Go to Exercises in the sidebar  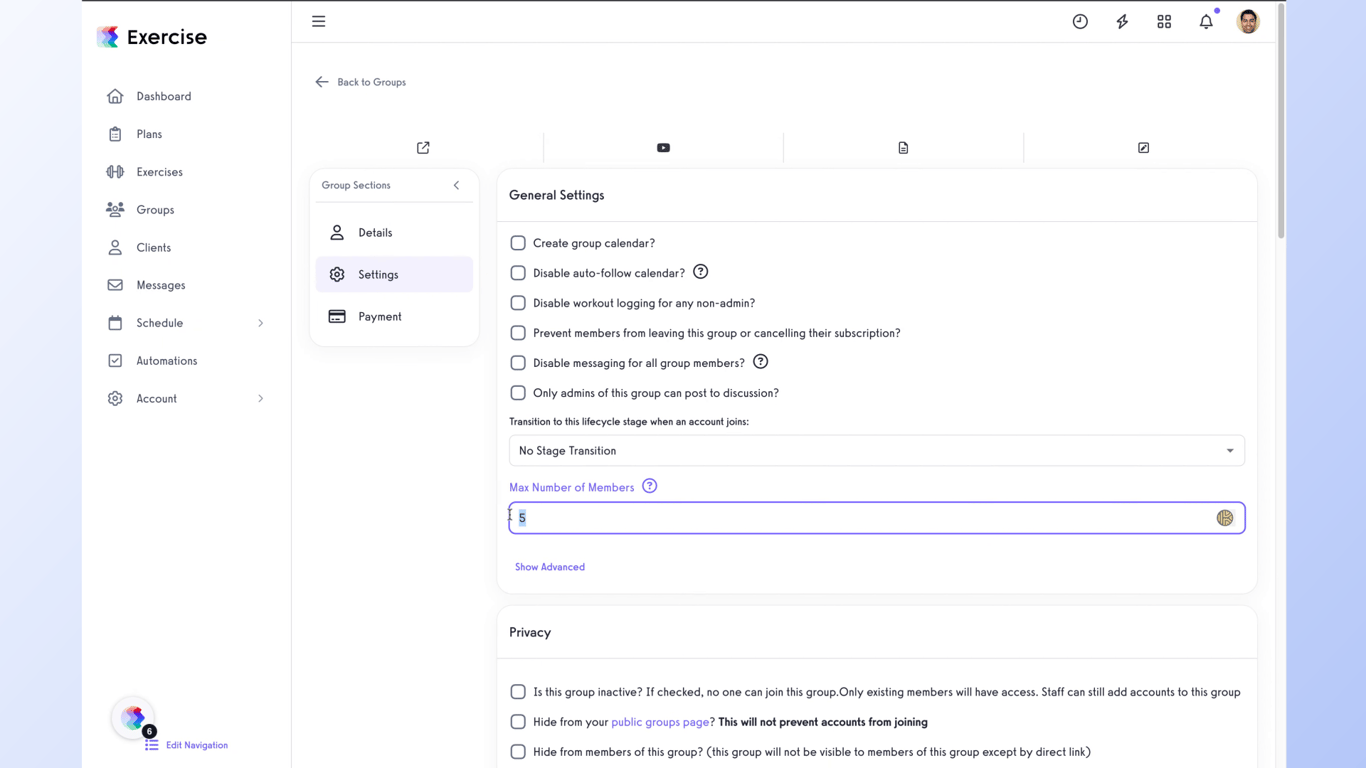pyautogui.click(x=159, y=172)
